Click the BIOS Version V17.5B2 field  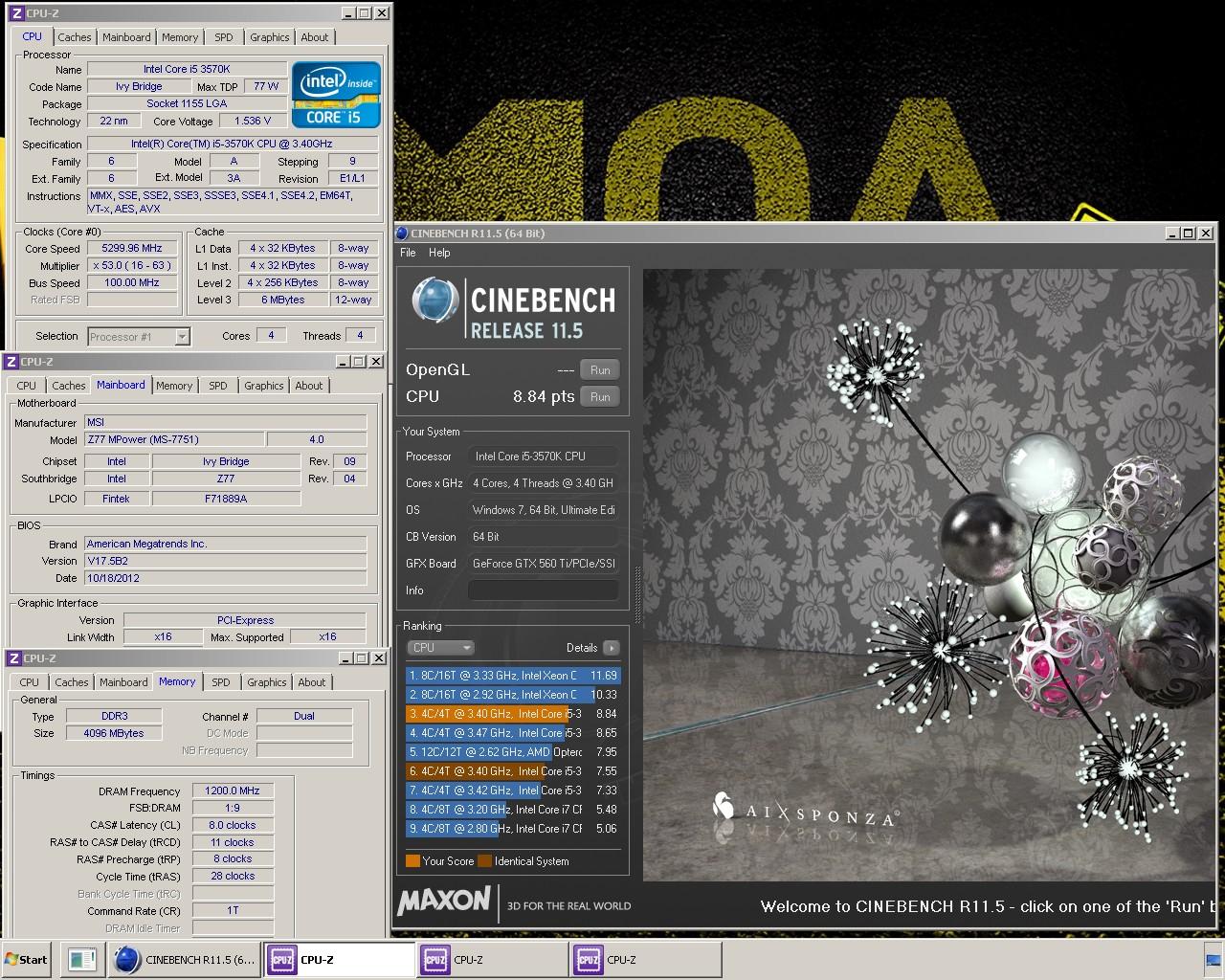225,561
